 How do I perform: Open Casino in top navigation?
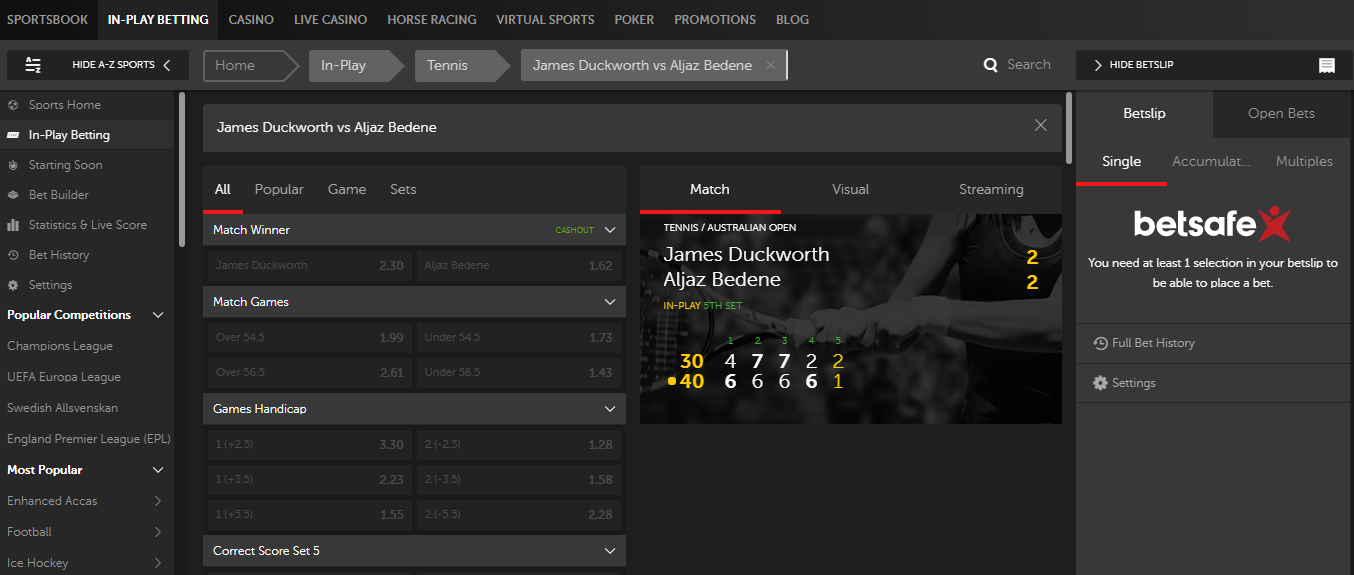coord(251,19)
